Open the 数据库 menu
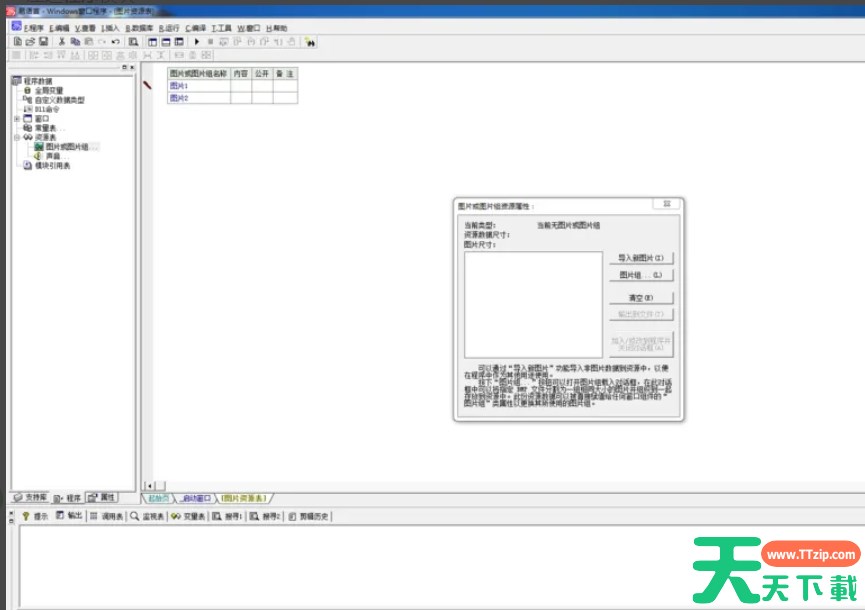Image resolution: width=865 pixels, height=610 pixels. click(x=138, y=28)
